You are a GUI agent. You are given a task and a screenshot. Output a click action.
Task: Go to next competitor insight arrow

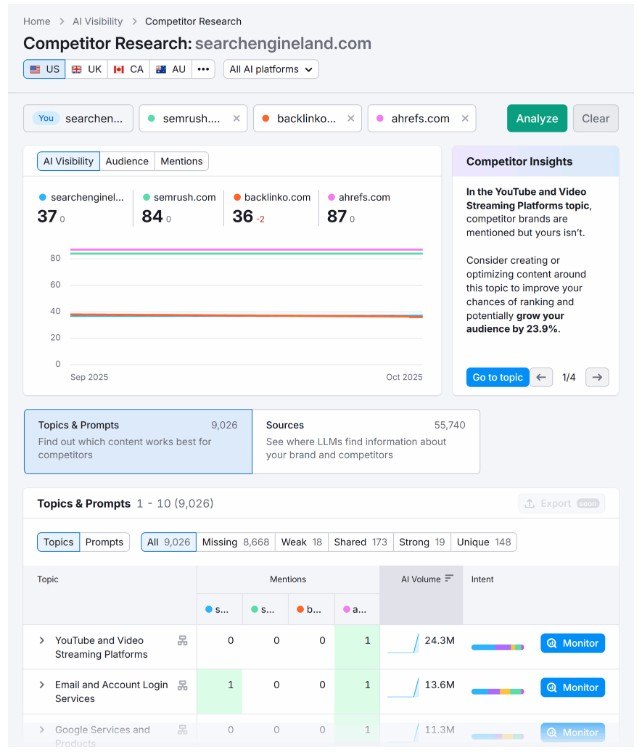[597, 377]
